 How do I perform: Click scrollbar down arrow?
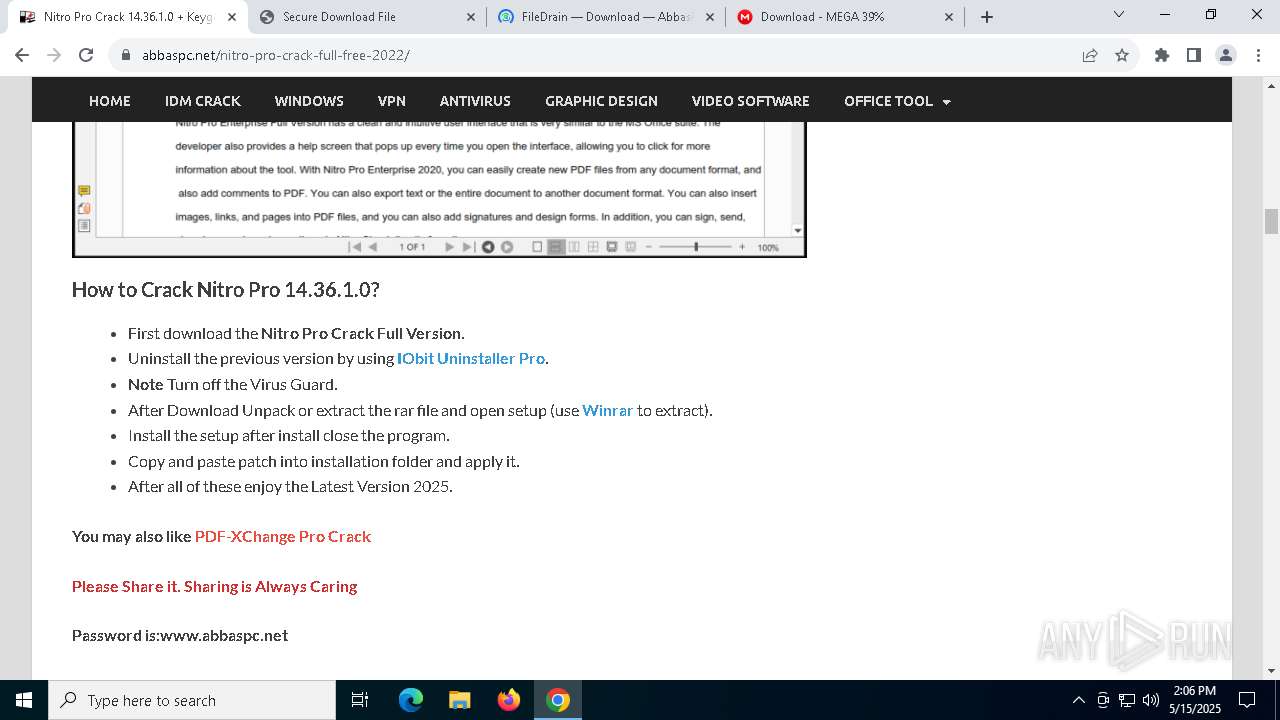1271,670
